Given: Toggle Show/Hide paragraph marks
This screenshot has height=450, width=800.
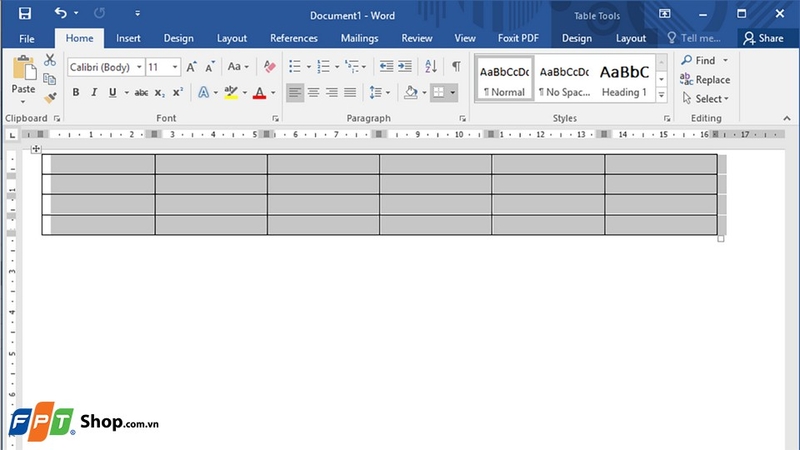Looking at the screenshot, I should (456, 67).
